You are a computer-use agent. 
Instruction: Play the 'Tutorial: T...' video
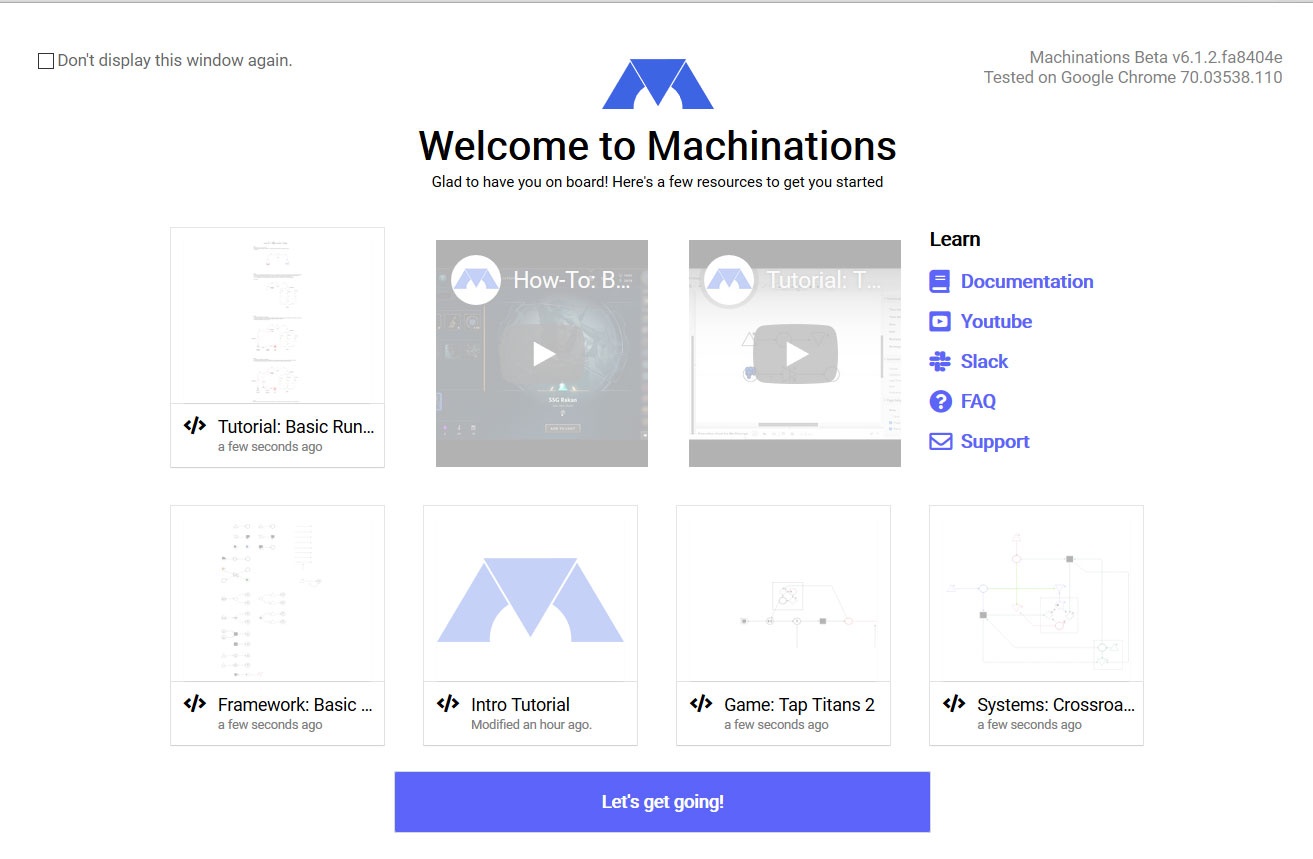click(x=796, y=354)
